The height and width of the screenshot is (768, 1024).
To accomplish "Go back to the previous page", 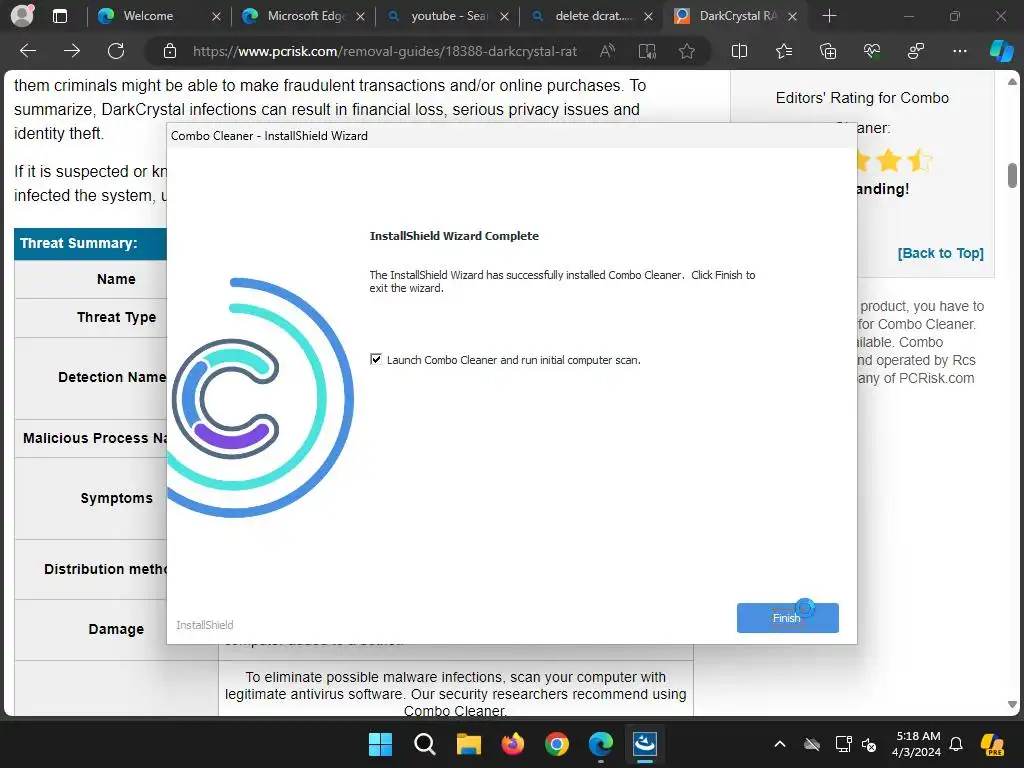I will (28, 51).
